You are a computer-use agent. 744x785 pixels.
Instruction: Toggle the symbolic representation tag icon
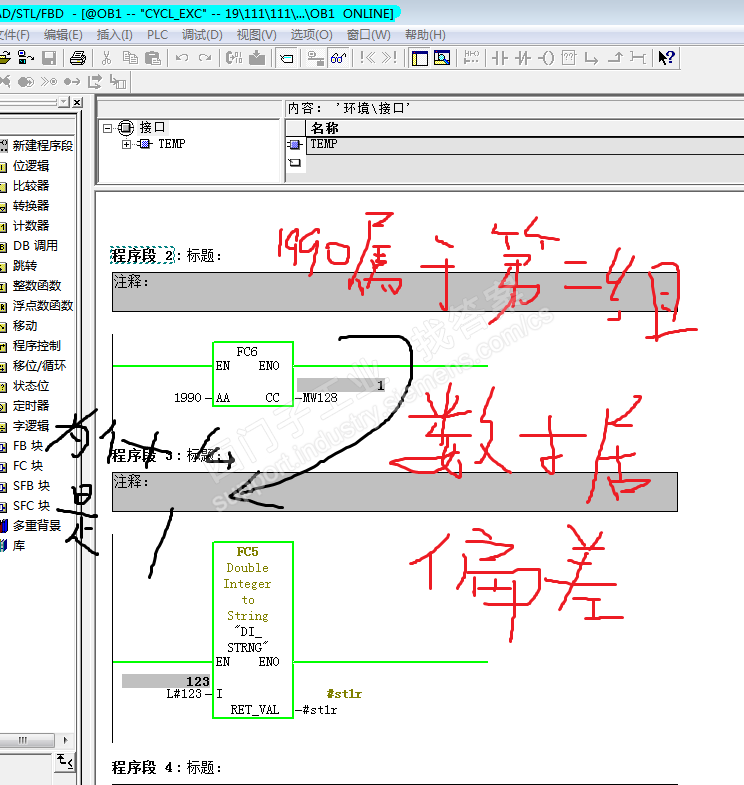(287, 58)
